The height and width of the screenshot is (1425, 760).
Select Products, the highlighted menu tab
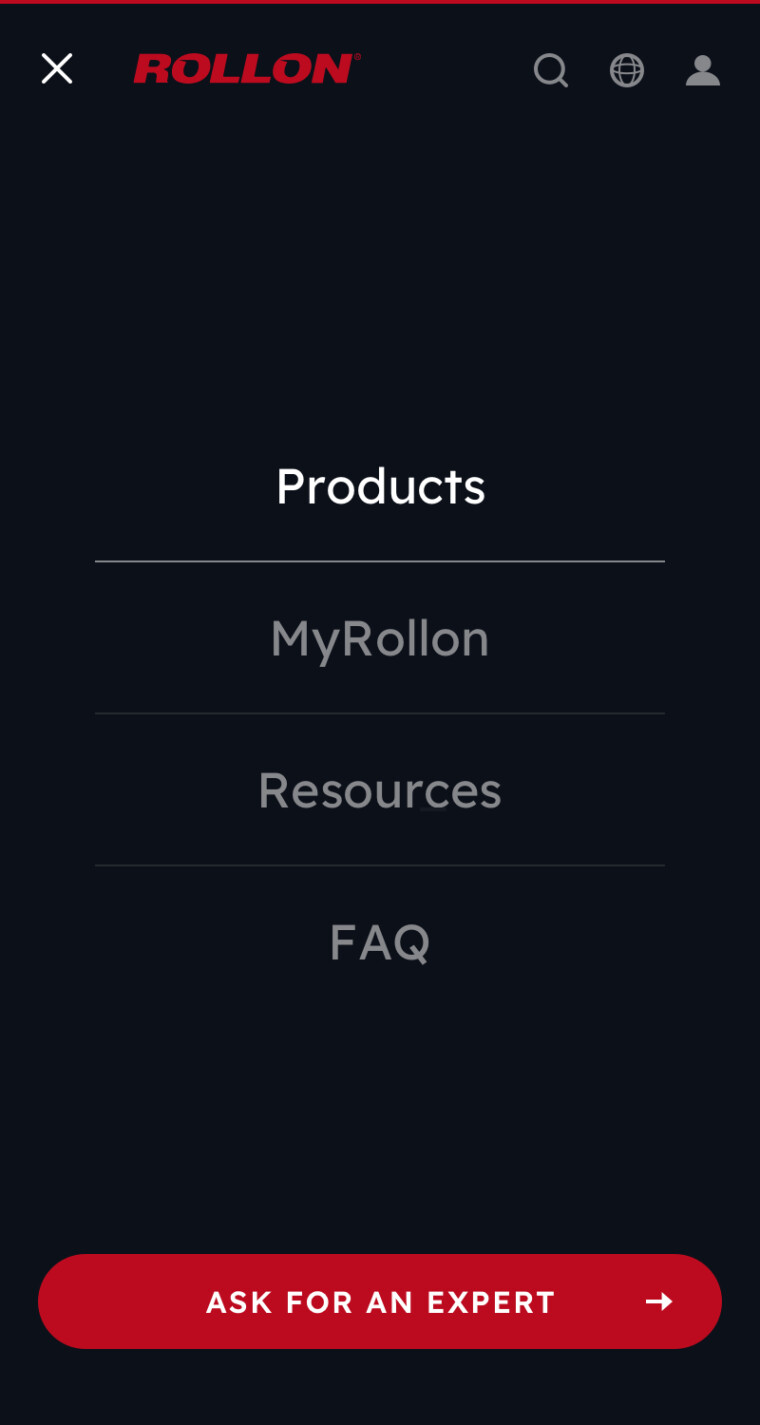[x=380, y=486]
